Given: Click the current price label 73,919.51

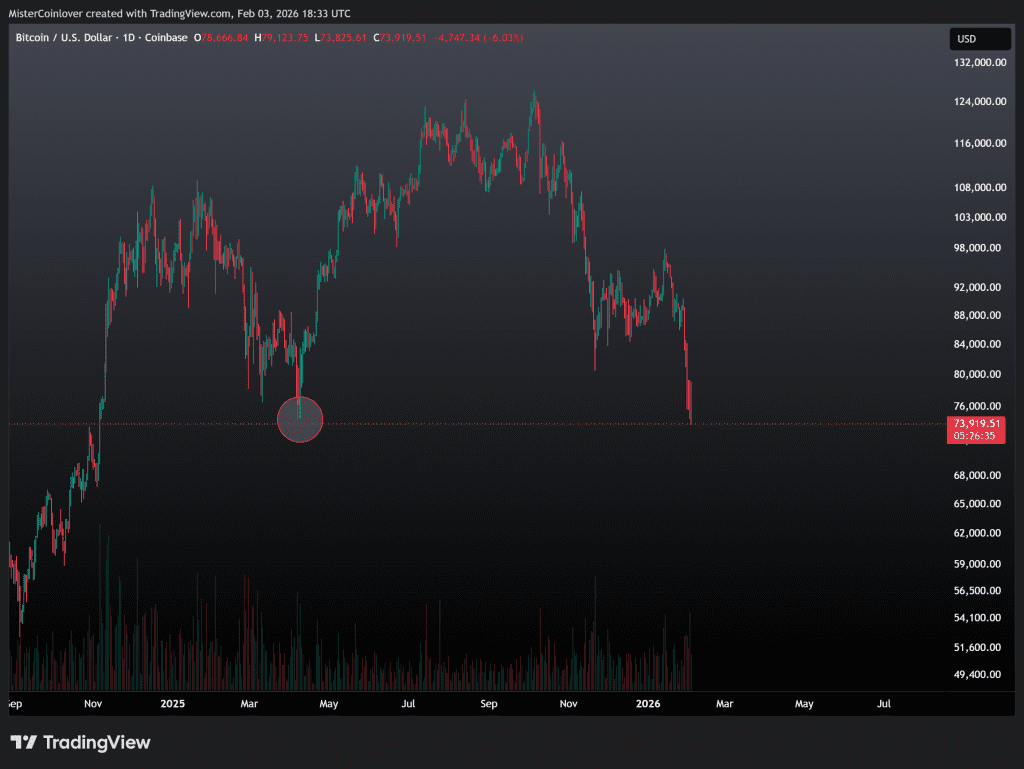Looking at the screenshot, I should tap(975, 424).
